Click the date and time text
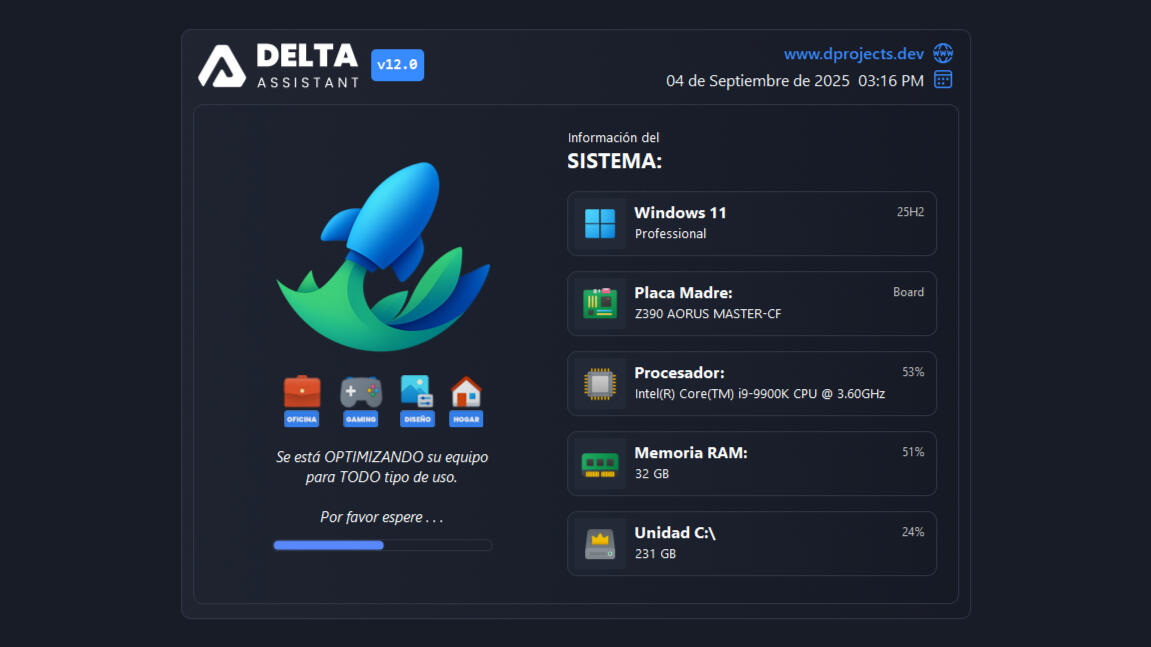The width and height of the screenshot is (1151, 647). click(794, 81)
